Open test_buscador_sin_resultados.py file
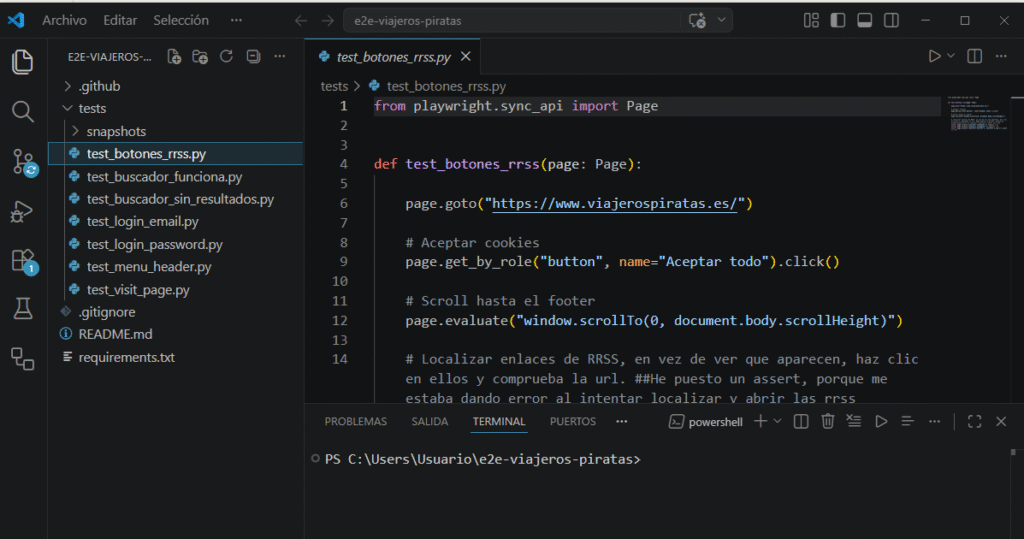 (175, 199)
